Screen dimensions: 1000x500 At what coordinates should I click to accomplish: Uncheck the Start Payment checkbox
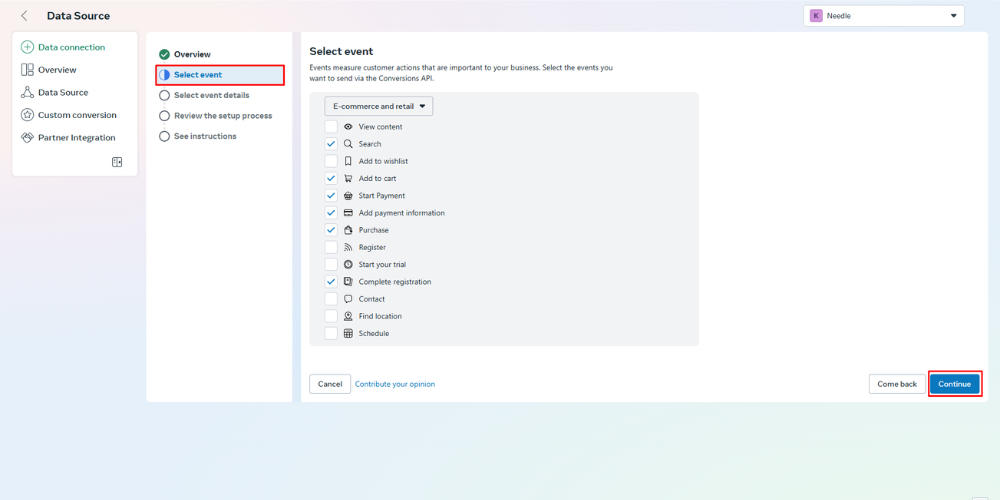331,196
